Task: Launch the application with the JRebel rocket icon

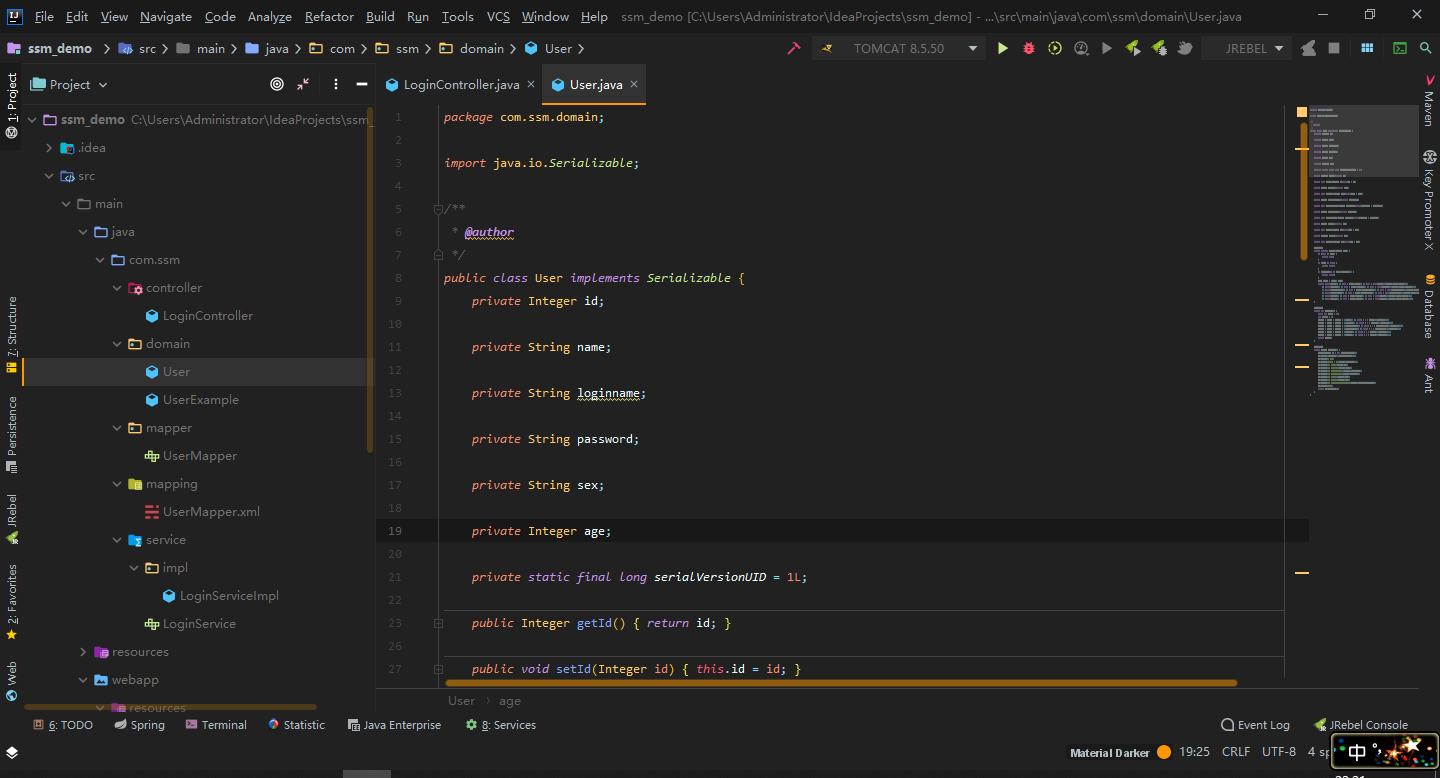Action: coord(1133,47)
